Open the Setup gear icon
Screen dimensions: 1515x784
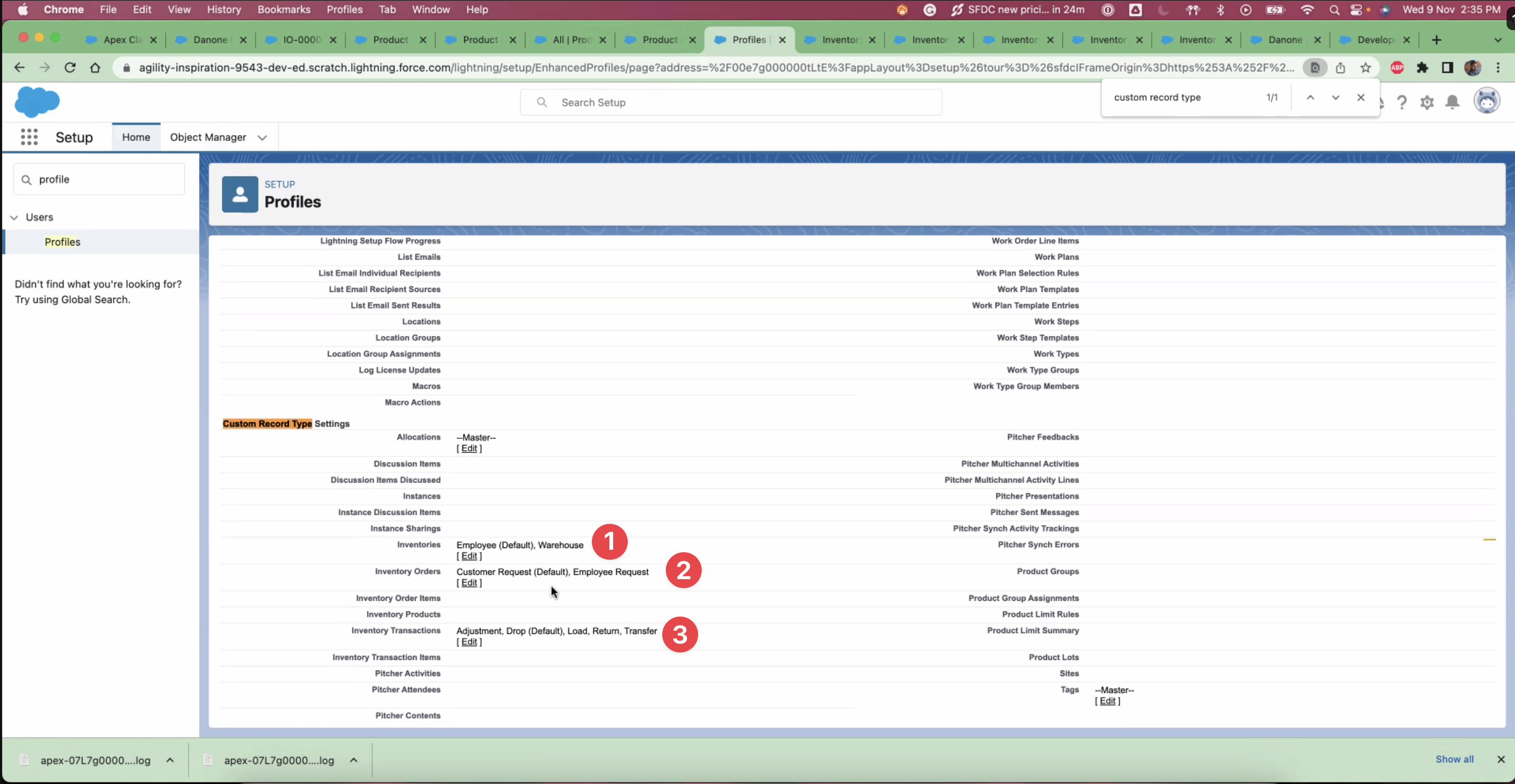point(1427,102)
